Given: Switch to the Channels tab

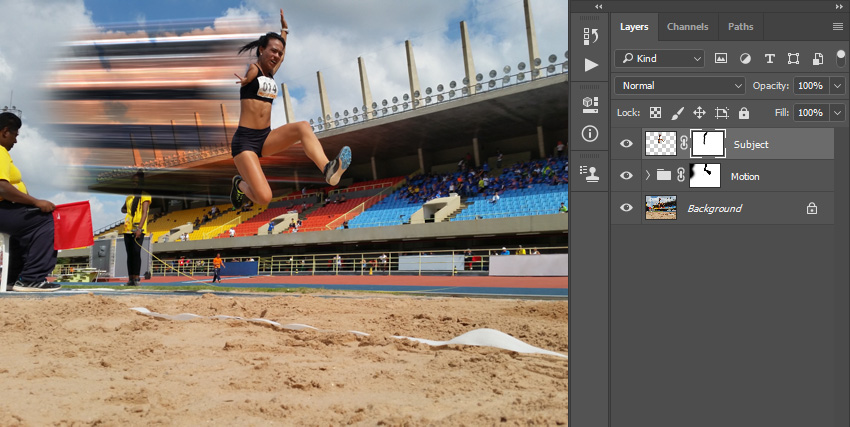Looking at the screenshot, I should [687, 27].
